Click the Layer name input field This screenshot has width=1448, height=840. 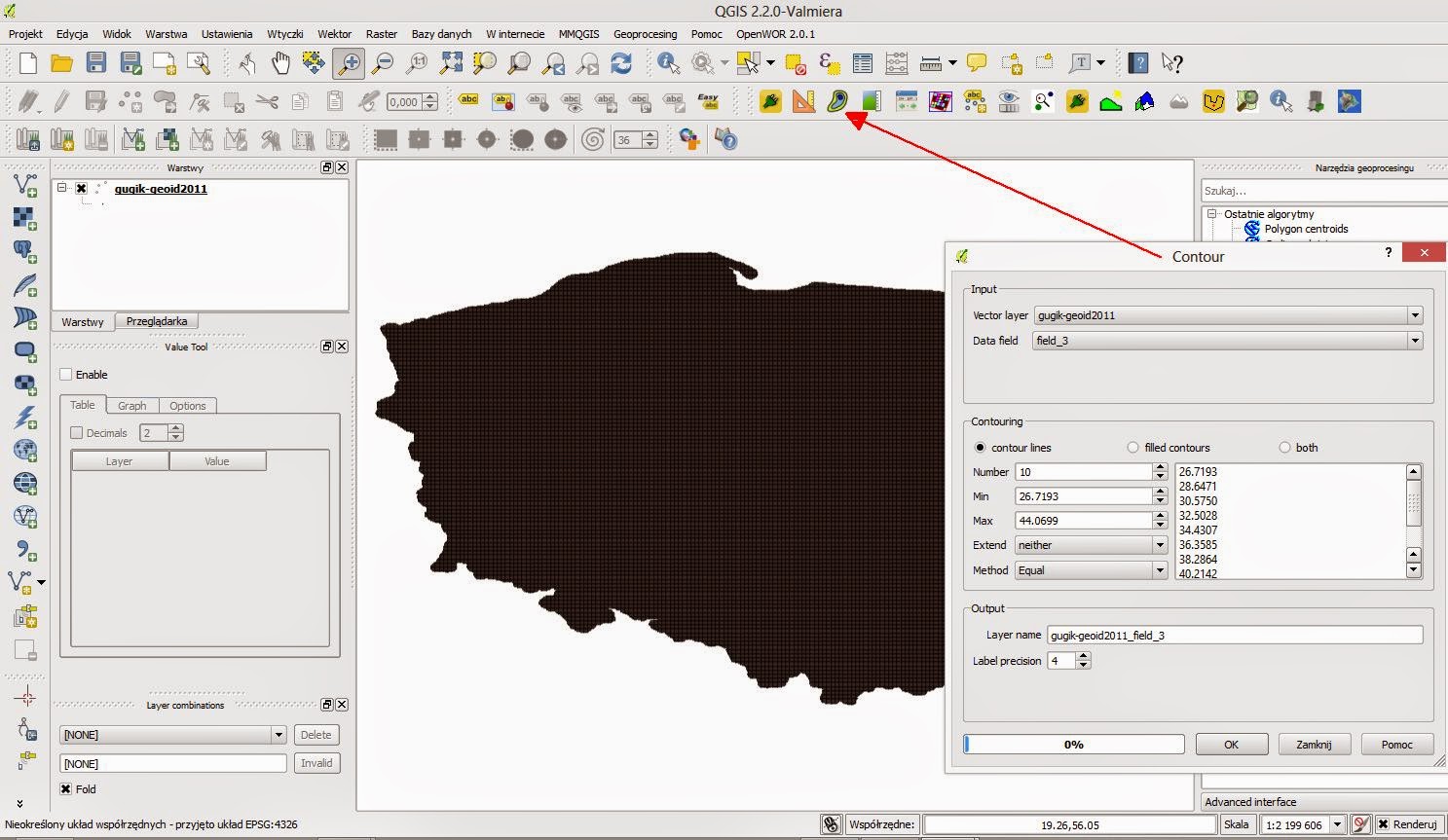[1235, 636]
